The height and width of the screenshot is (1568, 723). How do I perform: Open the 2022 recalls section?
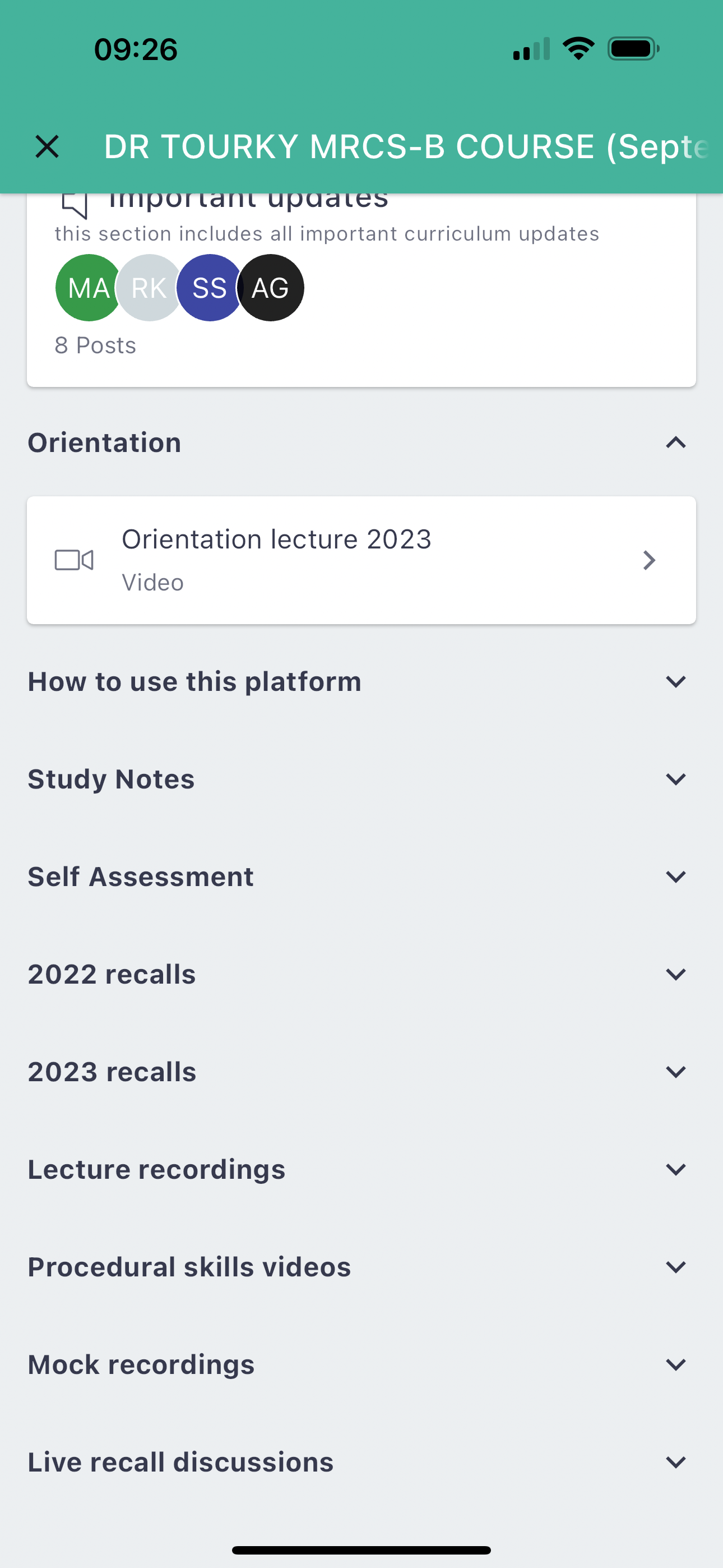pos(675,975)
